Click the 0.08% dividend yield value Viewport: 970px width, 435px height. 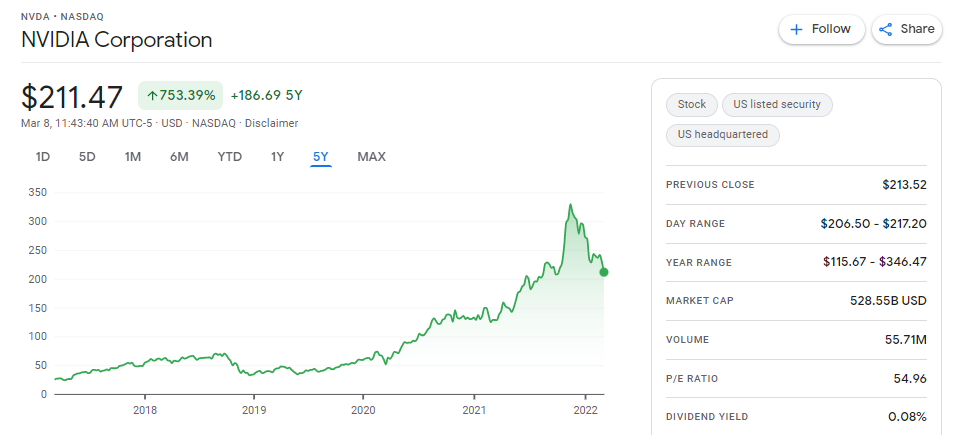point(908,417)
